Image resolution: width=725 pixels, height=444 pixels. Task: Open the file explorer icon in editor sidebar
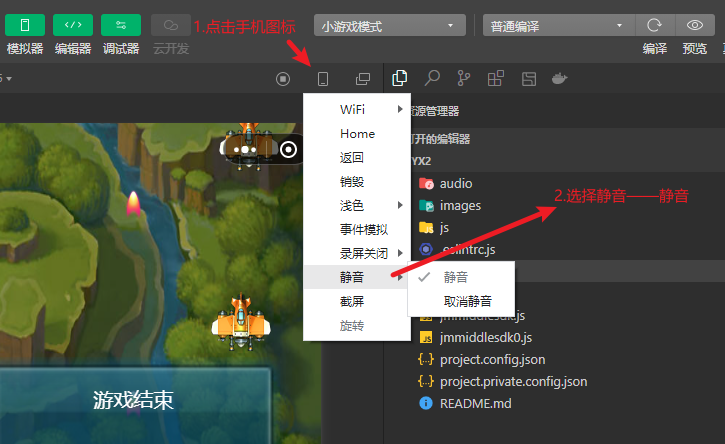399,78
